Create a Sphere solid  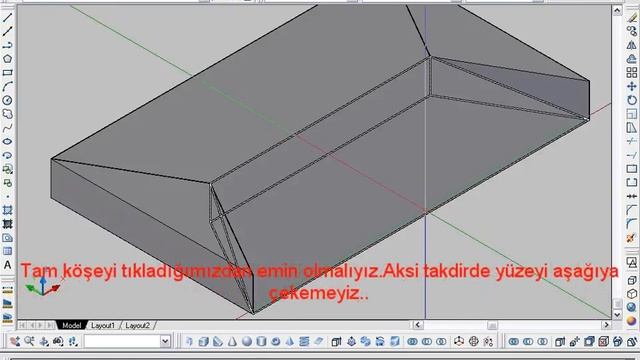pyautogui.click(x=247, y=341)
